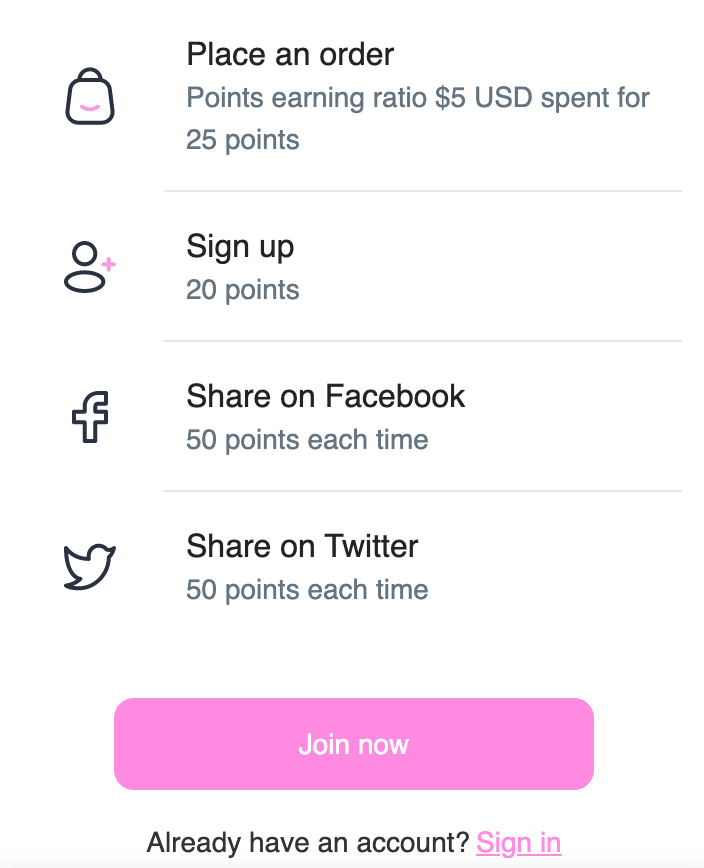
Task: Click the 25 points text line
Action: [243, 140]
